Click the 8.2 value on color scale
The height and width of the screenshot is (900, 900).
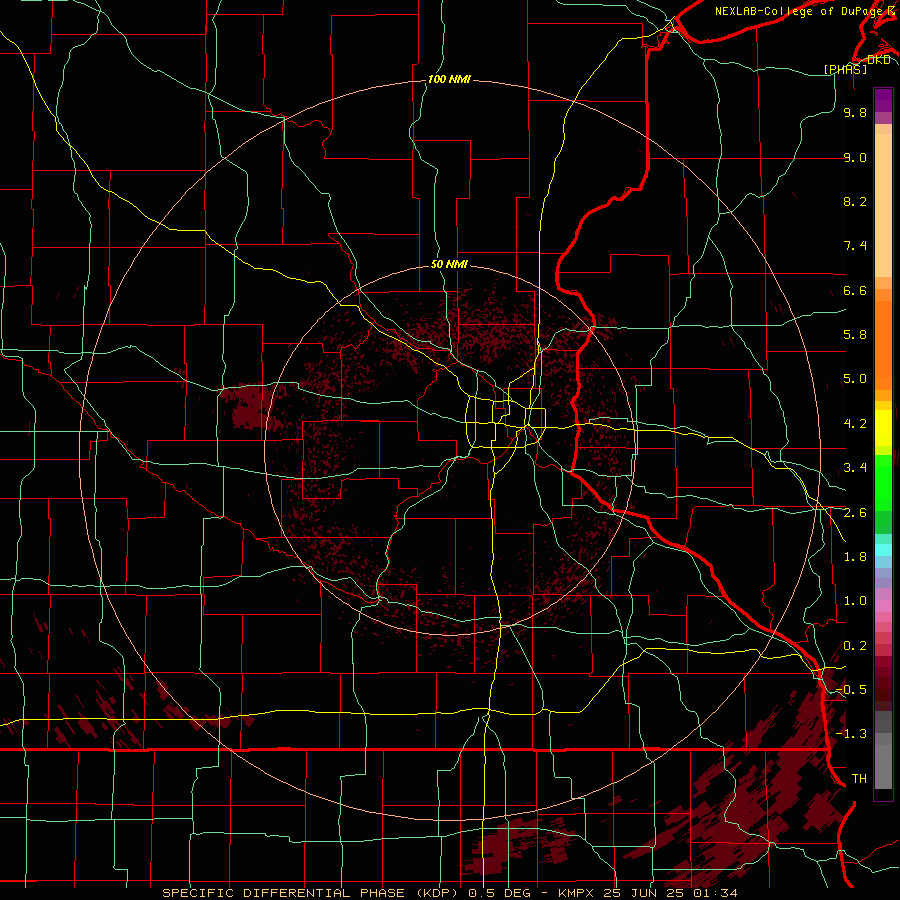pos(855,201)
